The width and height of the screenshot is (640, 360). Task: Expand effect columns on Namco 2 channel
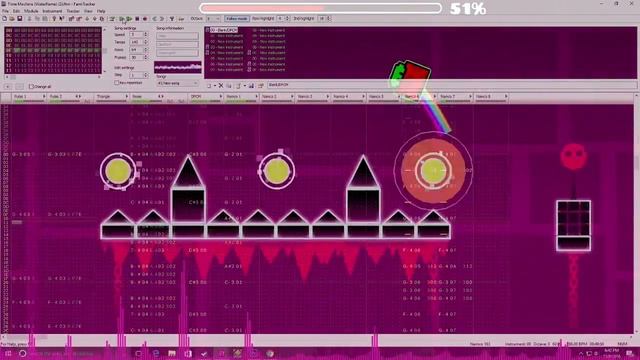pos(292,97)
